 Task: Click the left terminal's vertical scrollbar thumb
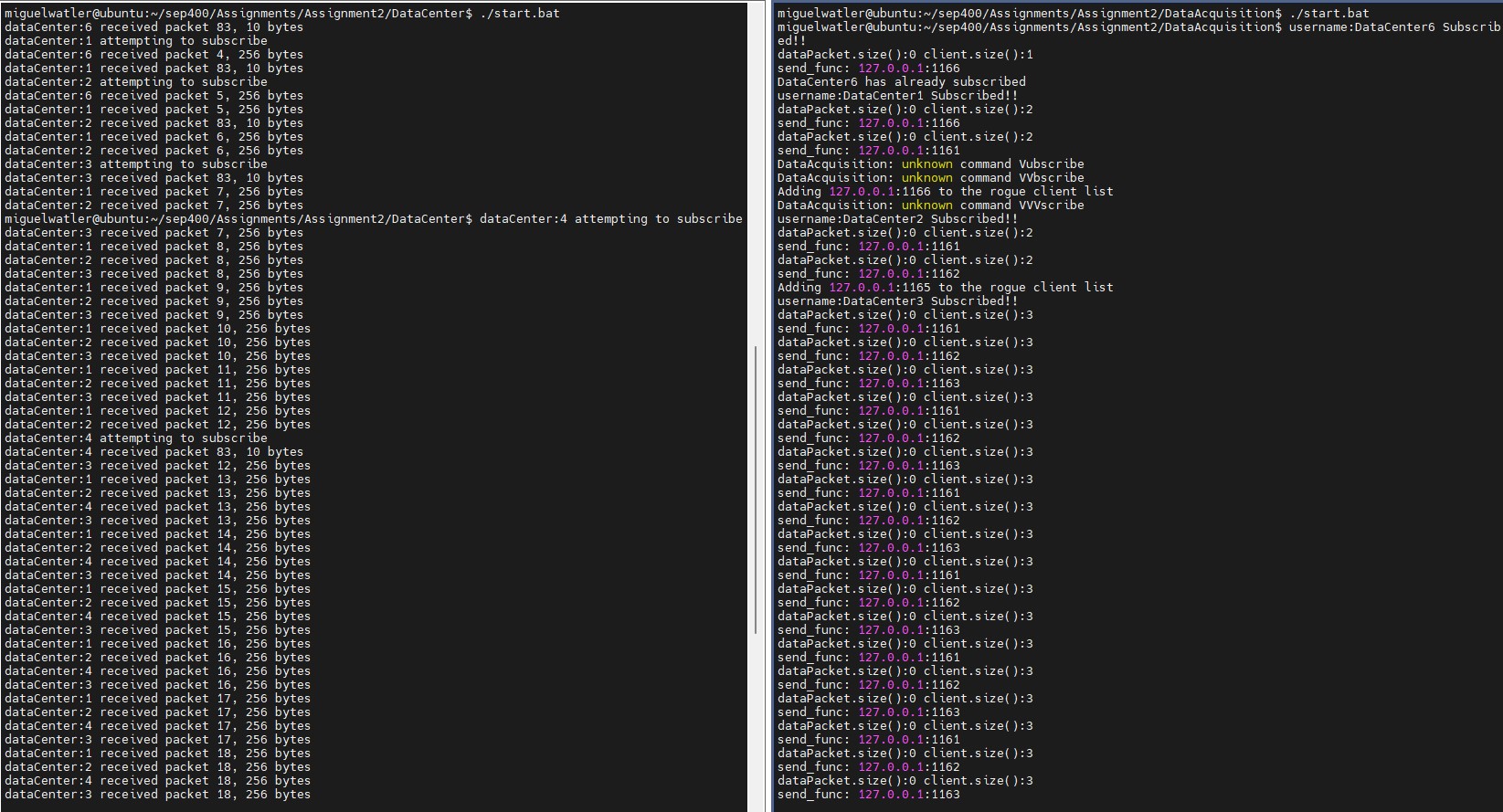tap(756, 490)
